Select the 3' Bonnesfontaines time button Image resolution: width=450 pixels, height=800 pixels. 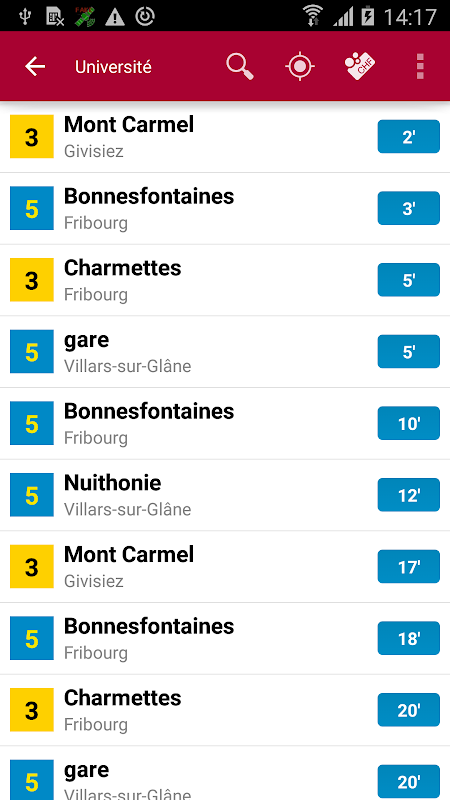[409, 208]
